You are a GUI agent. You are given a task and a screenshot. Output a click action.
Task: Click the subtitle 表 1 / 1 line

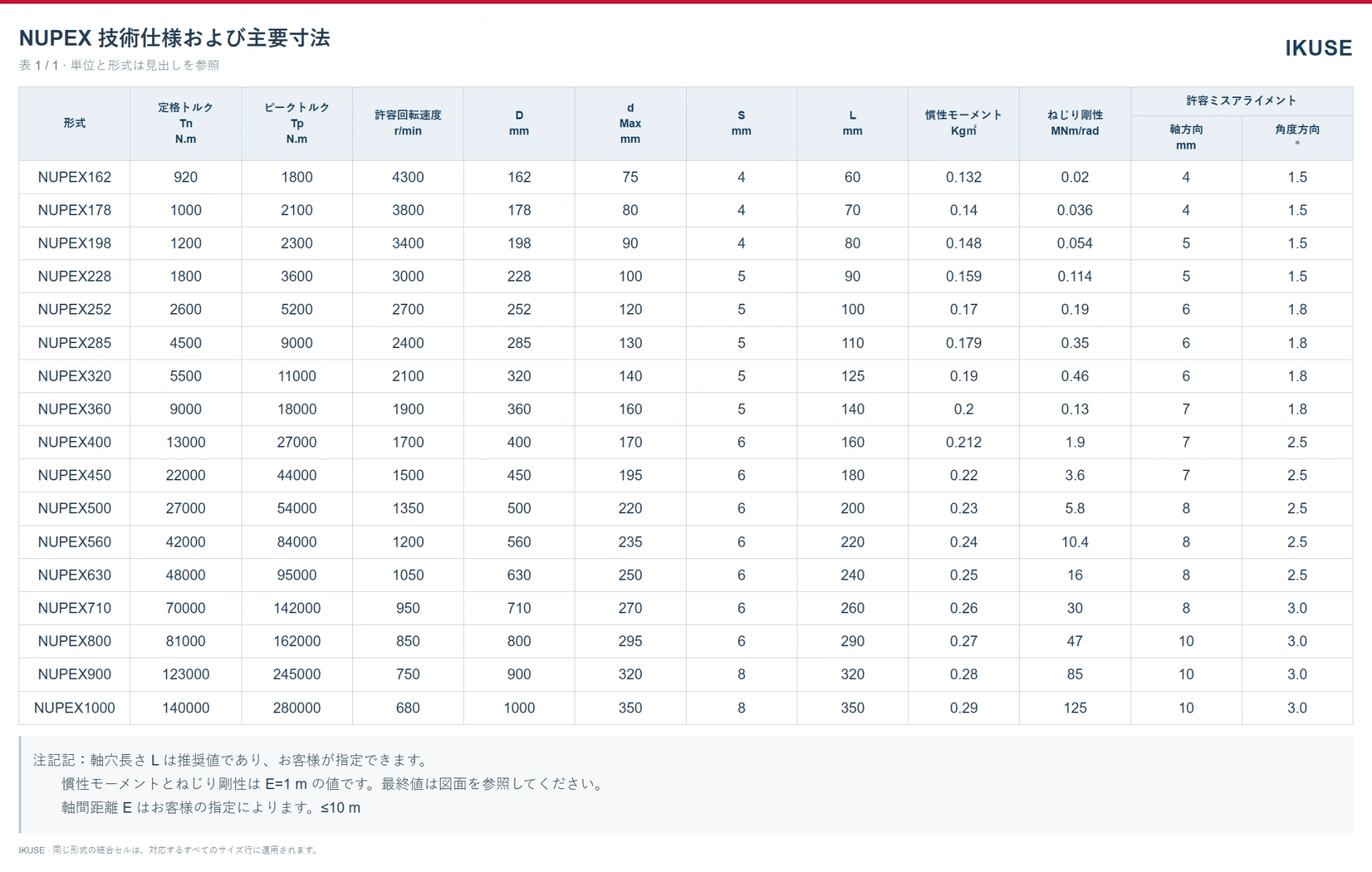point(119,65)
